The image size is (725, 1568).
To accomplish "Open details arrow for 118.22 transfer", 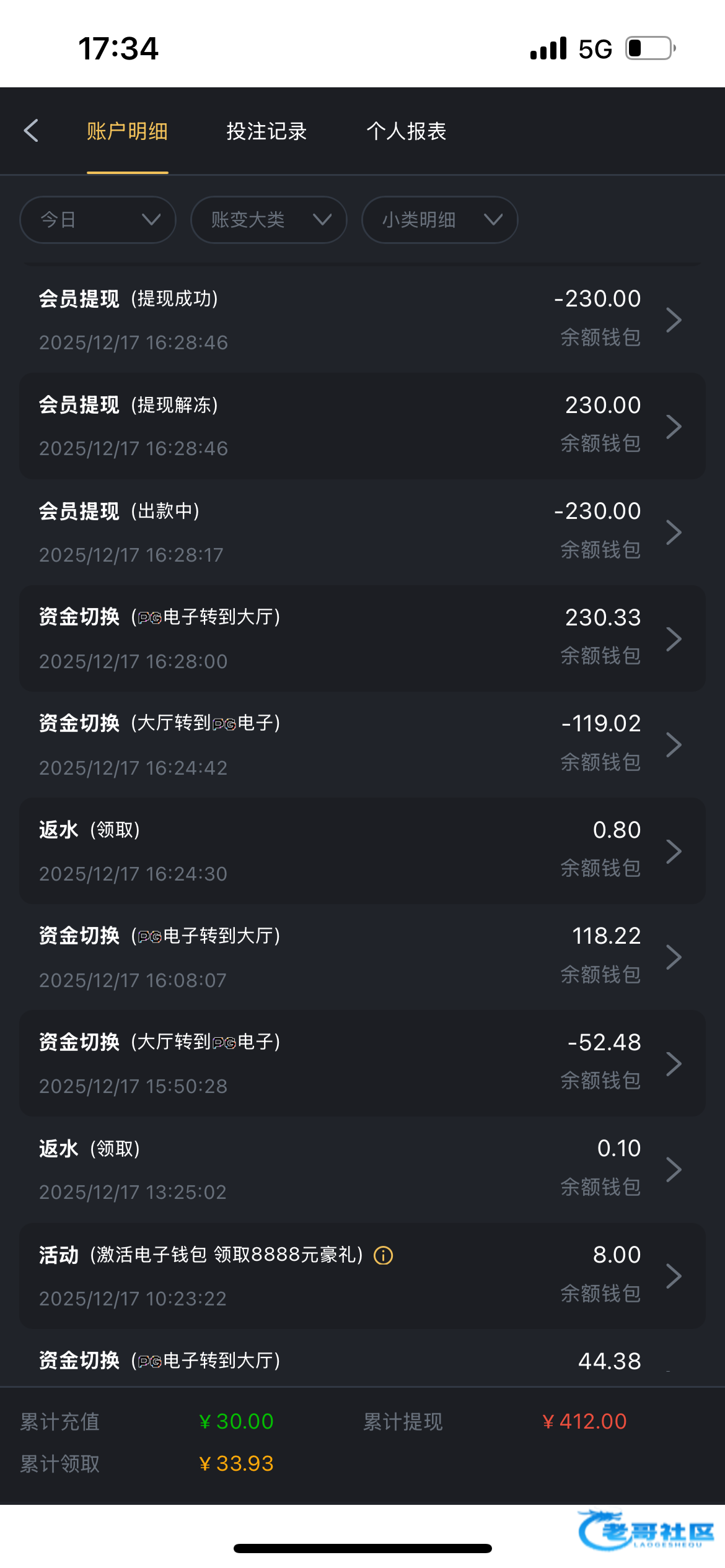I will [x=674, y=957].
